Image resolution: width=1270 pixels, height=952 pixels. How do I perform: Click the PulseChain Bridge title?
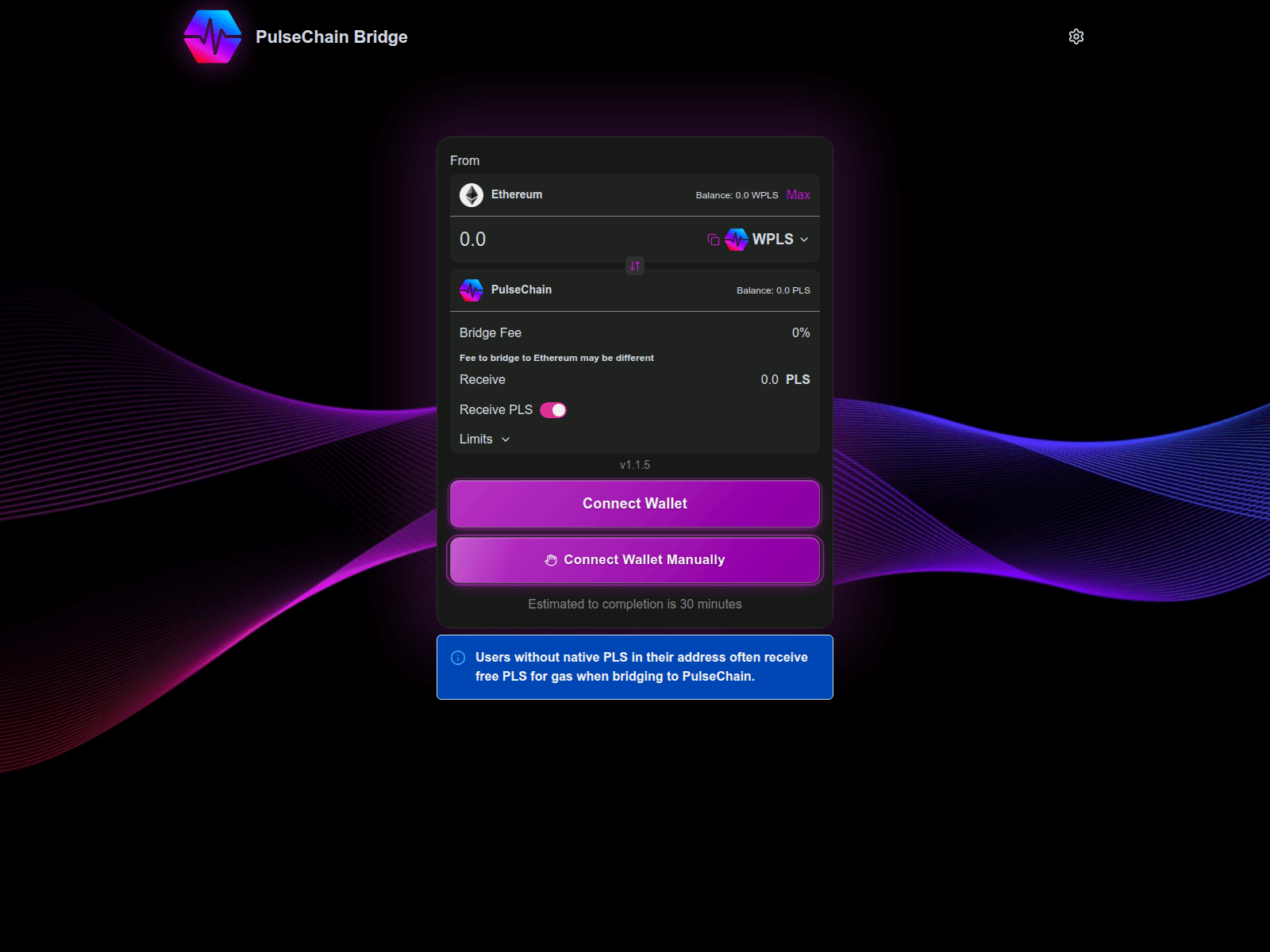pos(332,37)
